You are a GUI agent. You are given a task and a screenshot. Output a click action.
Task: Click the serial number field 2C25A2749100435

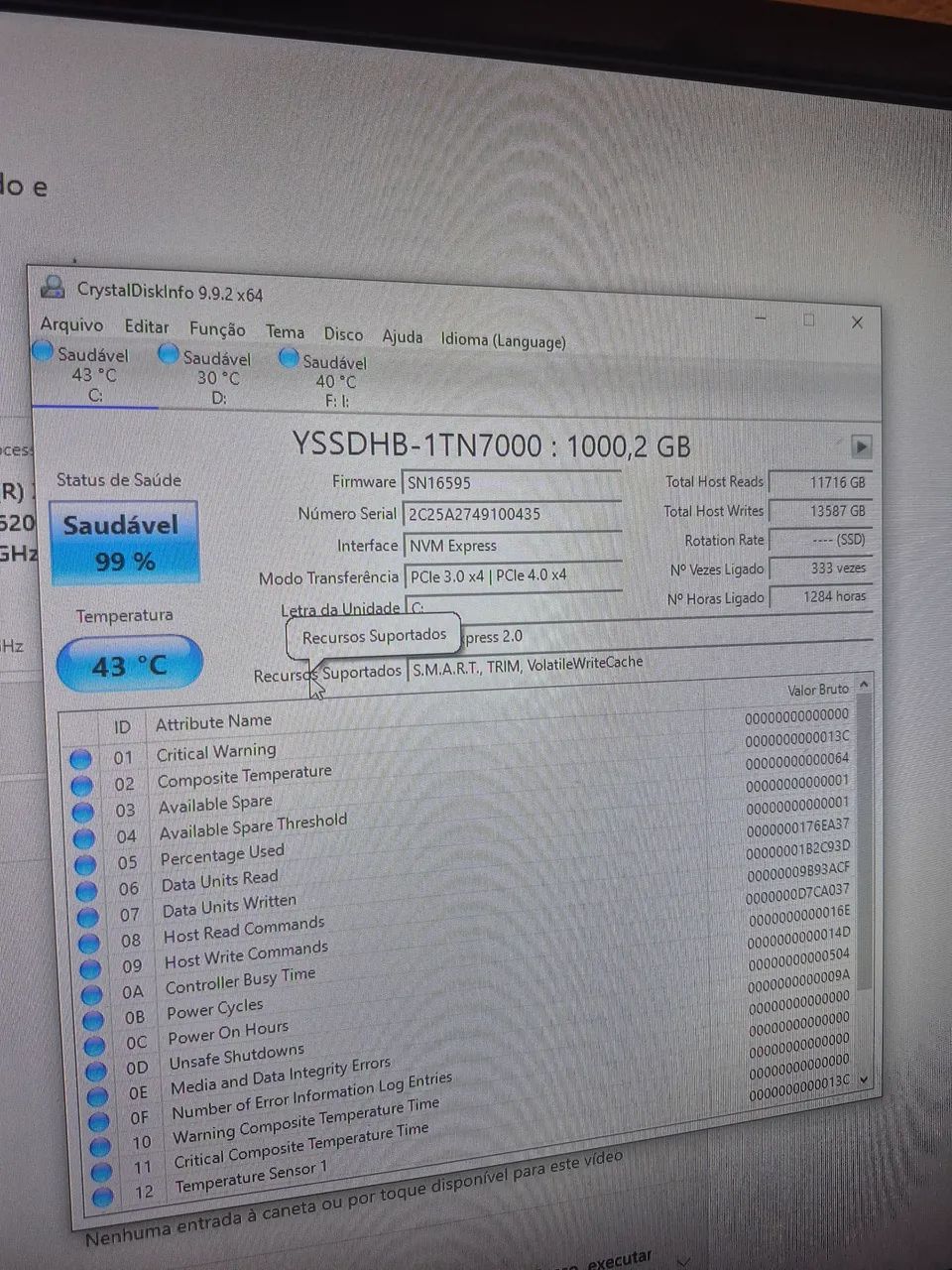pyautogui.click(x=512, y=514)
